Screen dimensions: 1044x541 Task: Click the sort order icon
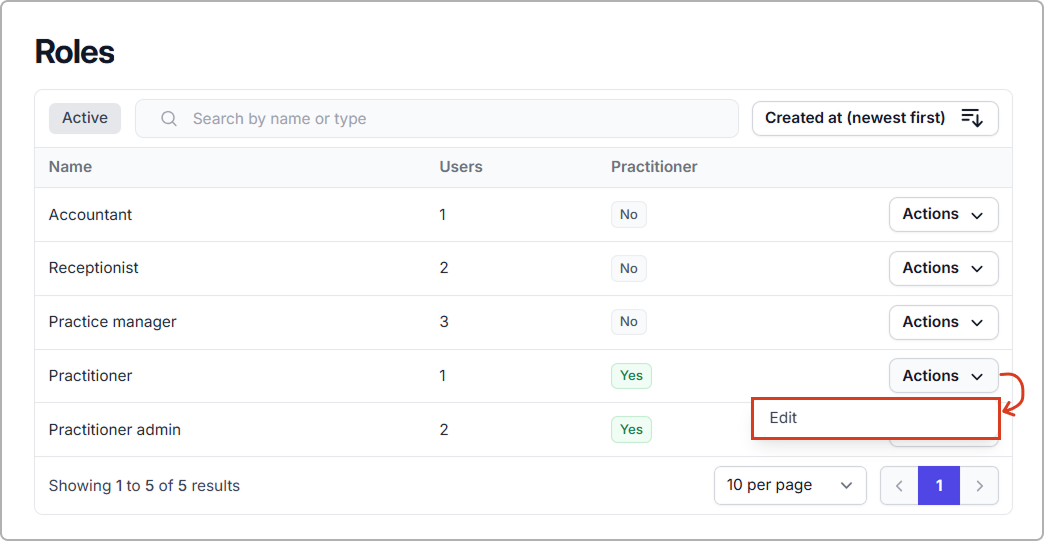tap(972, 118)
